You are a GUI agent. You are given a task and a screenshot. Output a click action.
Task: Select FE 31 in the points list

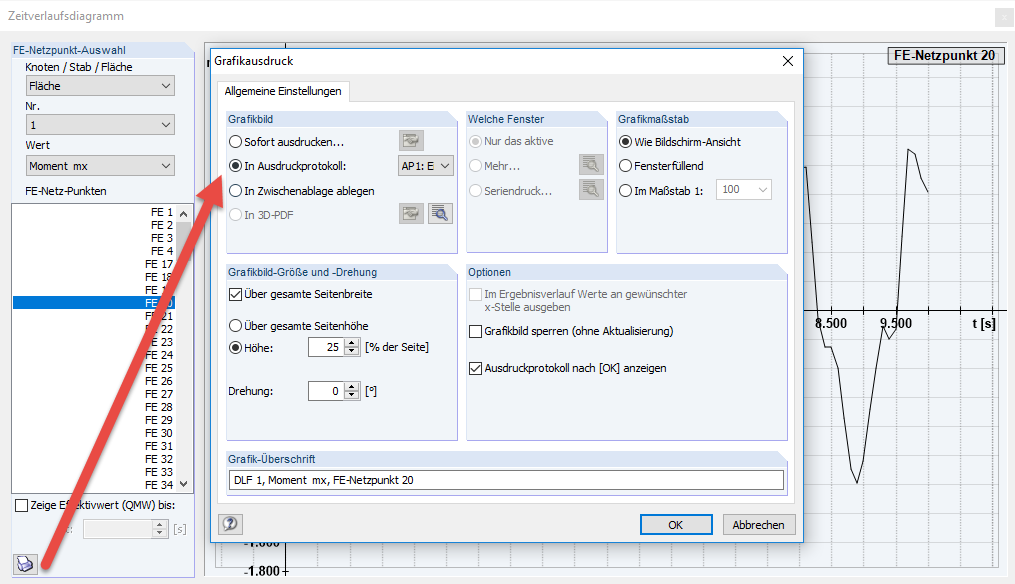click(94, 446)
